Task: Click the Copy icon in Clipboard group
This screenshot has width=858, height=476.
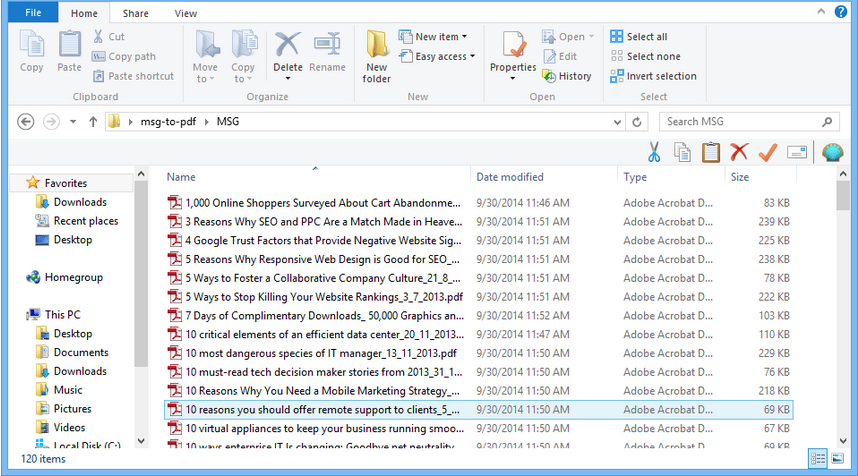Action: click(32, 44)
